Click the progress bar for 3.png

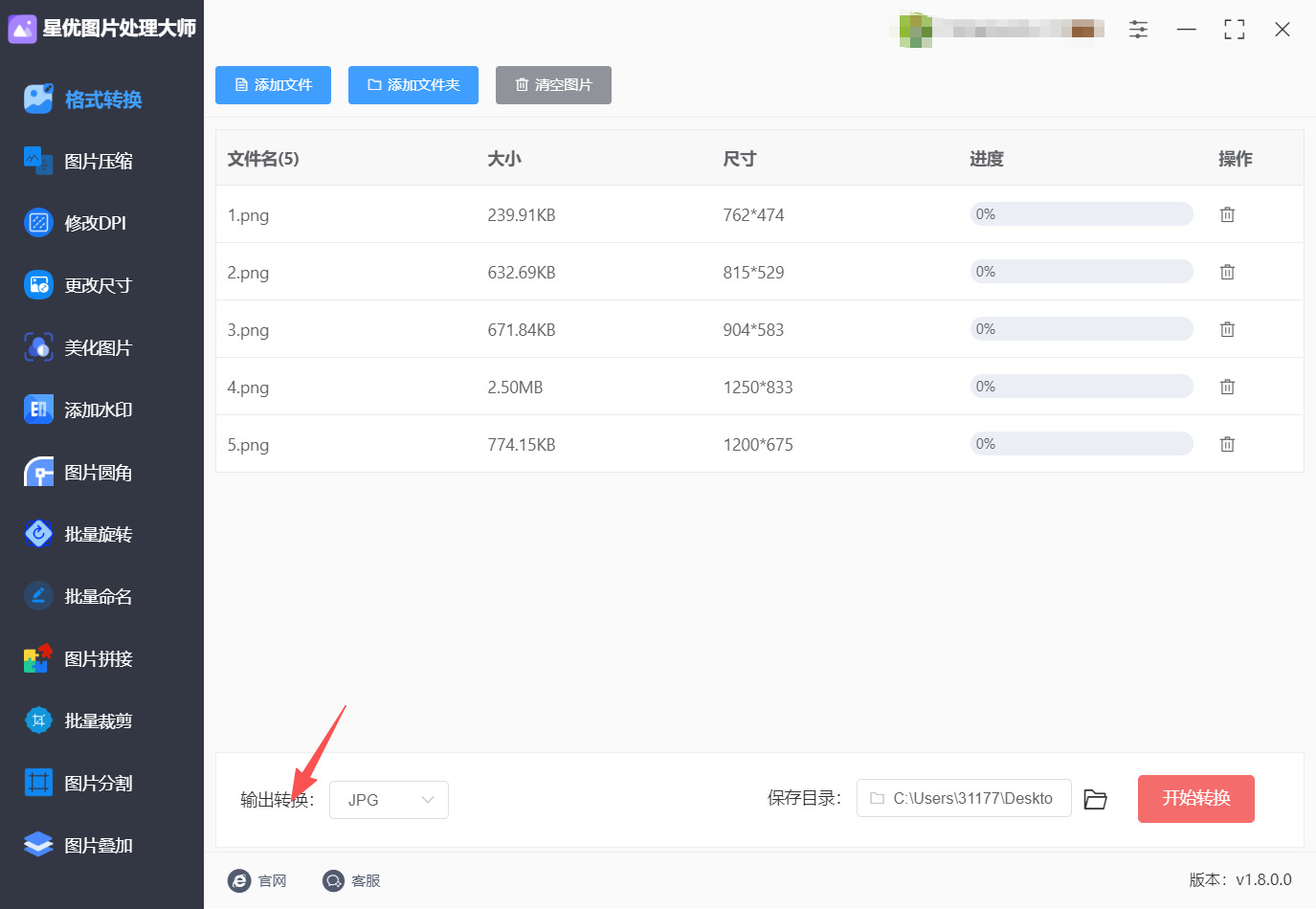(1082, 329)
